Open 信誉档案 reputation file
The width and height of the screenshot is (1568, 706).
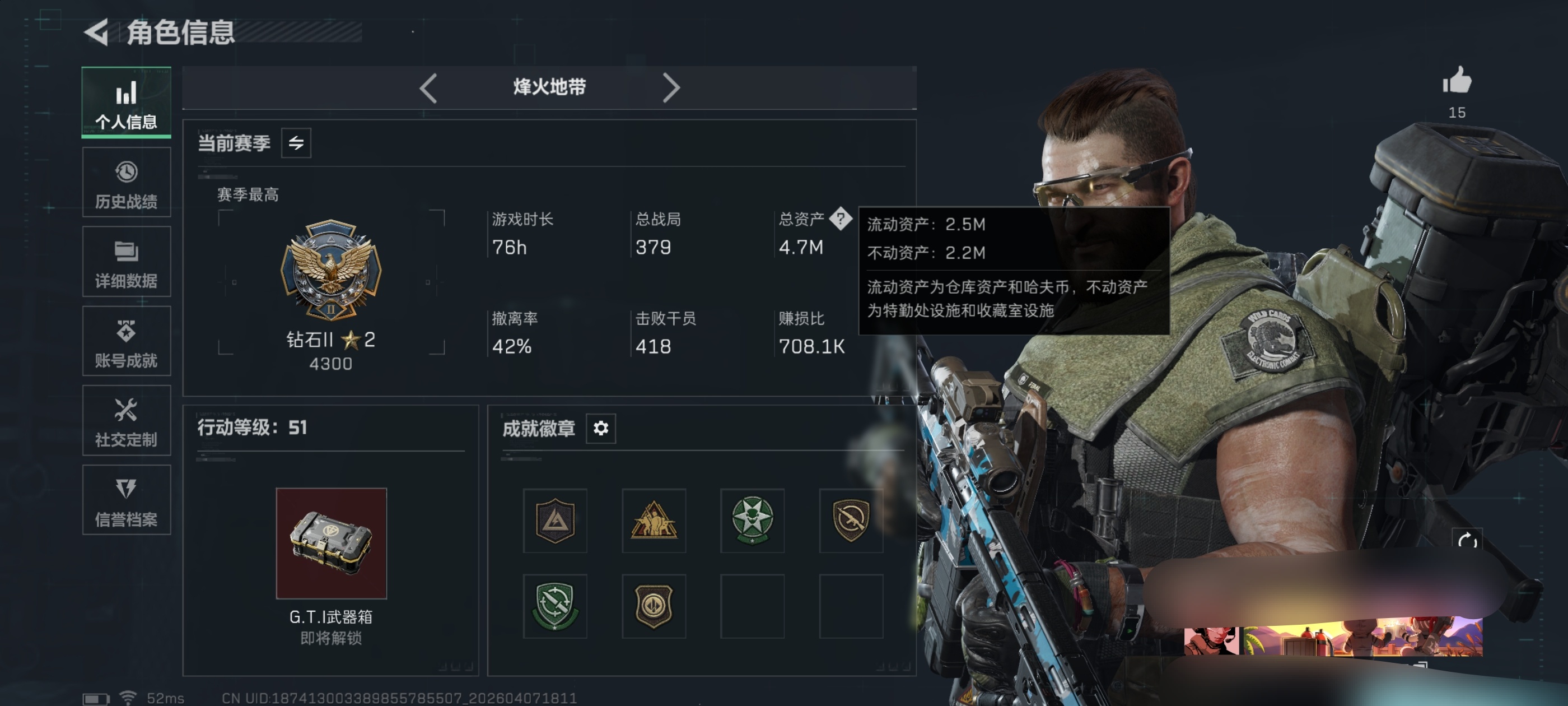coord(127,500)
